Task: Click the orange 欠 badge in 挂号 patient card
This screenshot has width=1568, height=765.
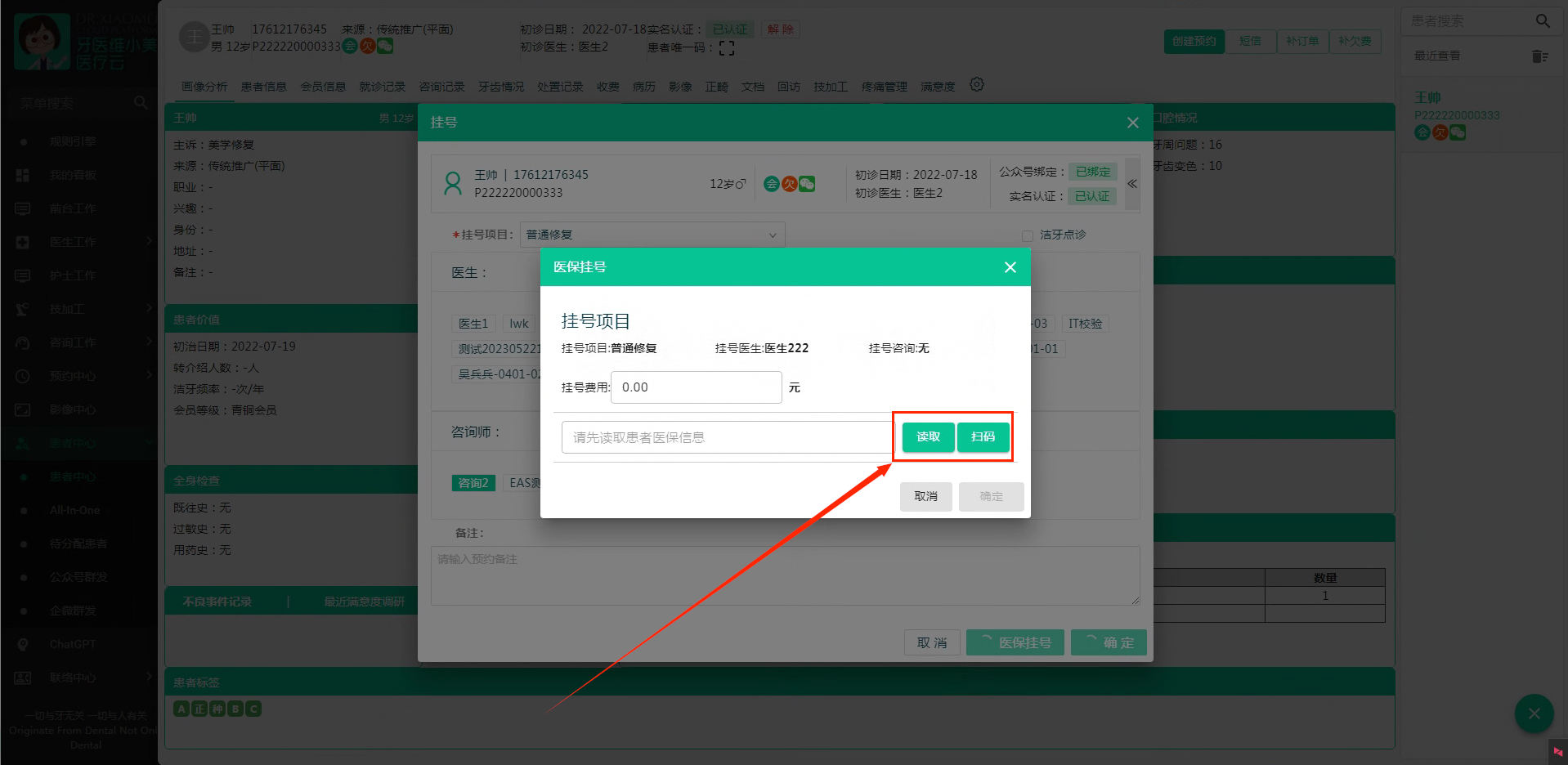Action: pos(789,184)
